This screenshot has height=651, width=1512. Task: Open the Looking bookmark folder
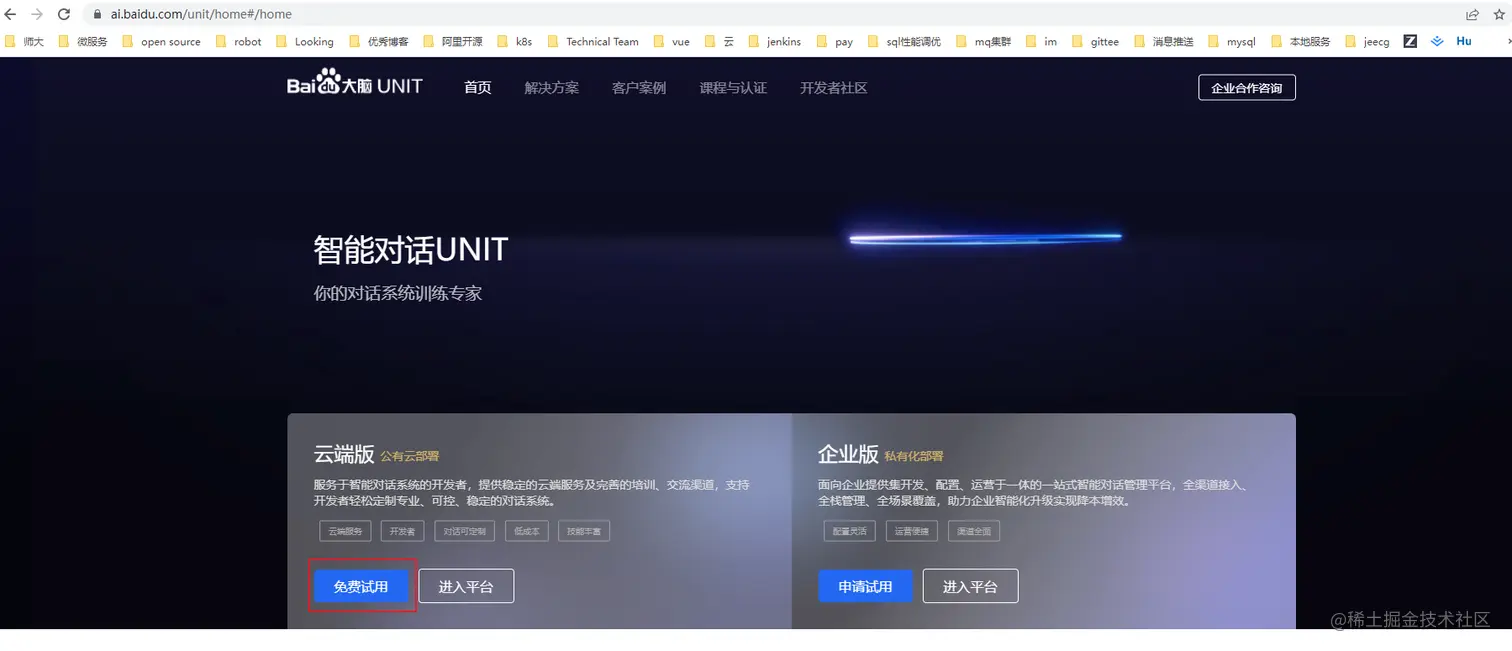coord(304,42)
